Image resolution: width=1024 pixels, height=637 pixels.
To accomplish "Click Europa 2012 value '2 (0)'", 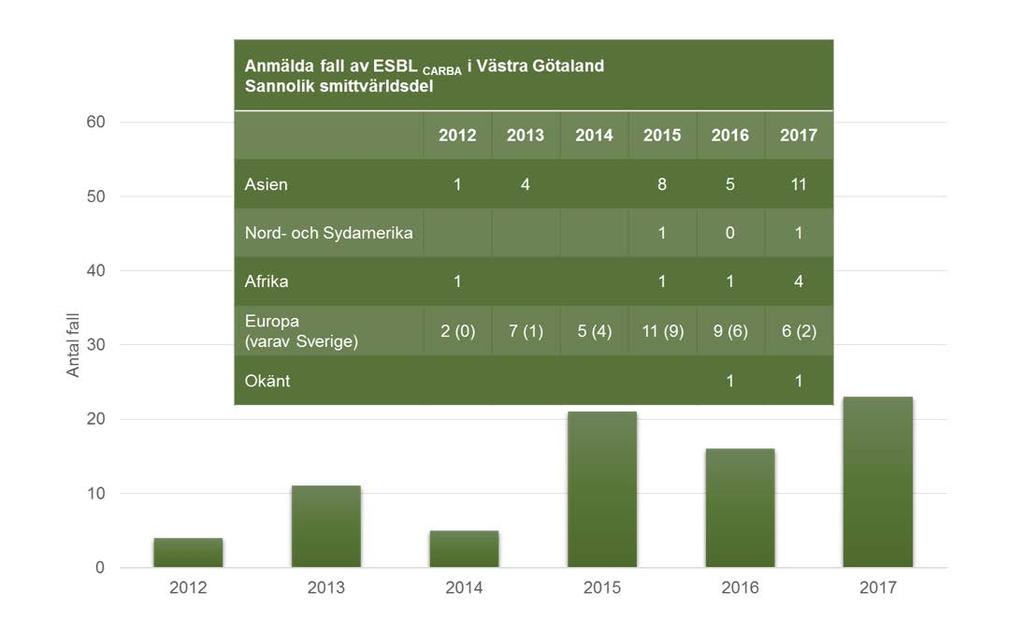I will pyautogui.click(x=457, y=331).
